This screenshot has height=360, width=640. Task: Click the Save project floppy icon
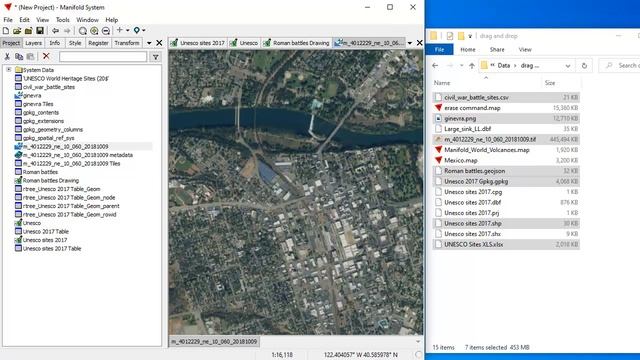(40, 31)
